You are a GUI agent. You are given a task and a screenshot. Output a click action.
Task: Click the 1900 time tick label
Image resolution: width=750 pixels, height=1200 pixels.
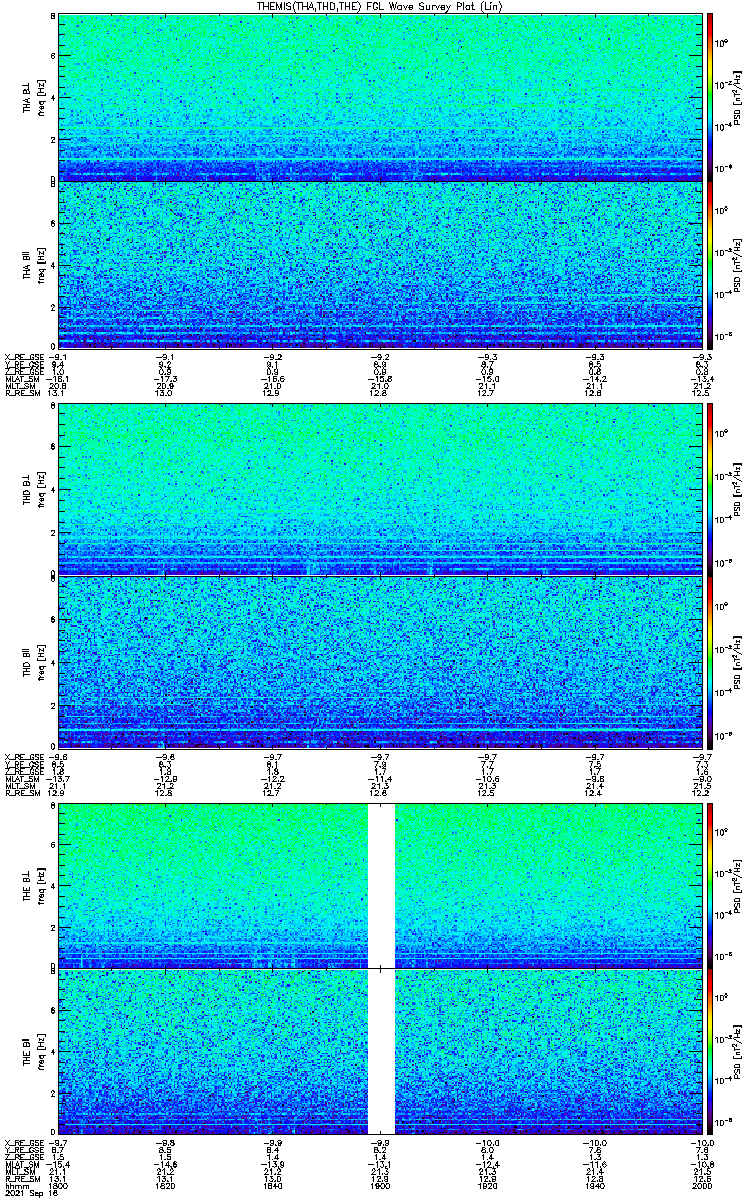tap(381, 1185)
